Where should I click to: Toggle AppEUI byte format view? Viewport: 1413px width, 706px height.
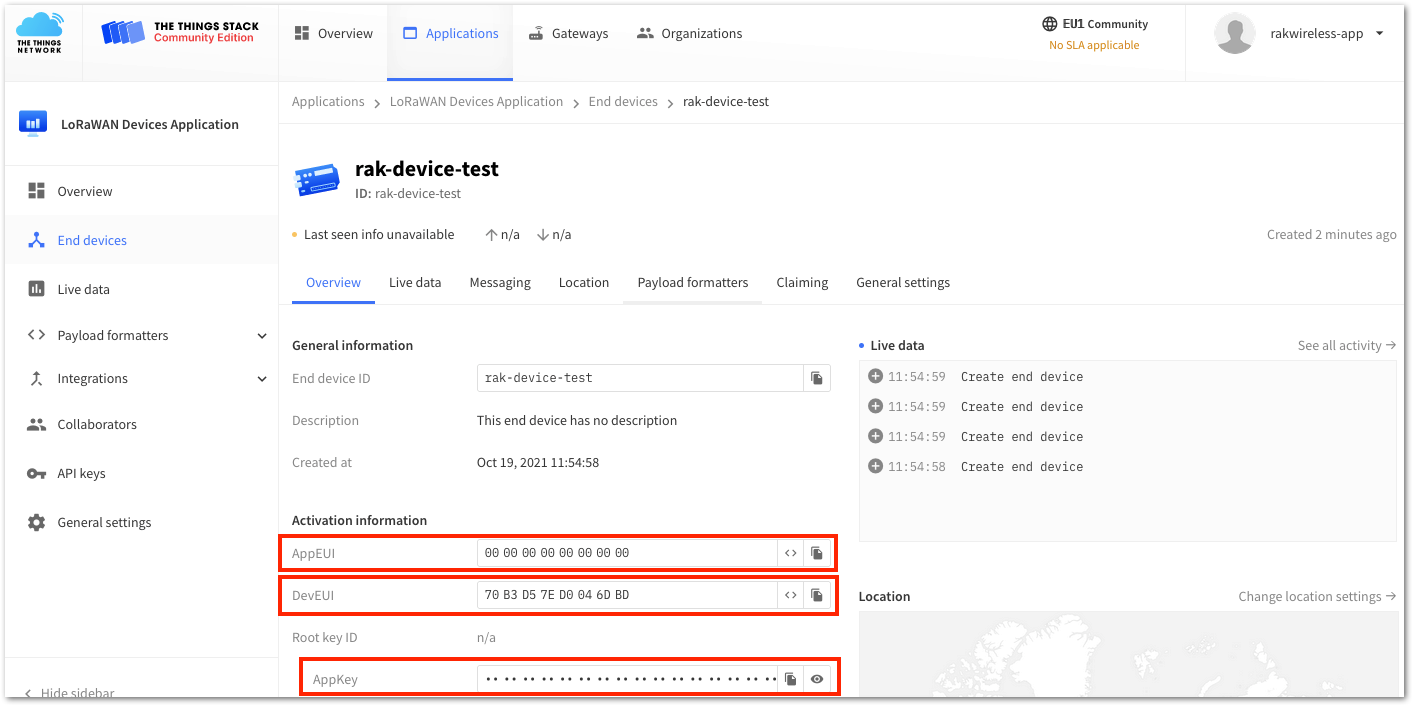tap(791, 553)
